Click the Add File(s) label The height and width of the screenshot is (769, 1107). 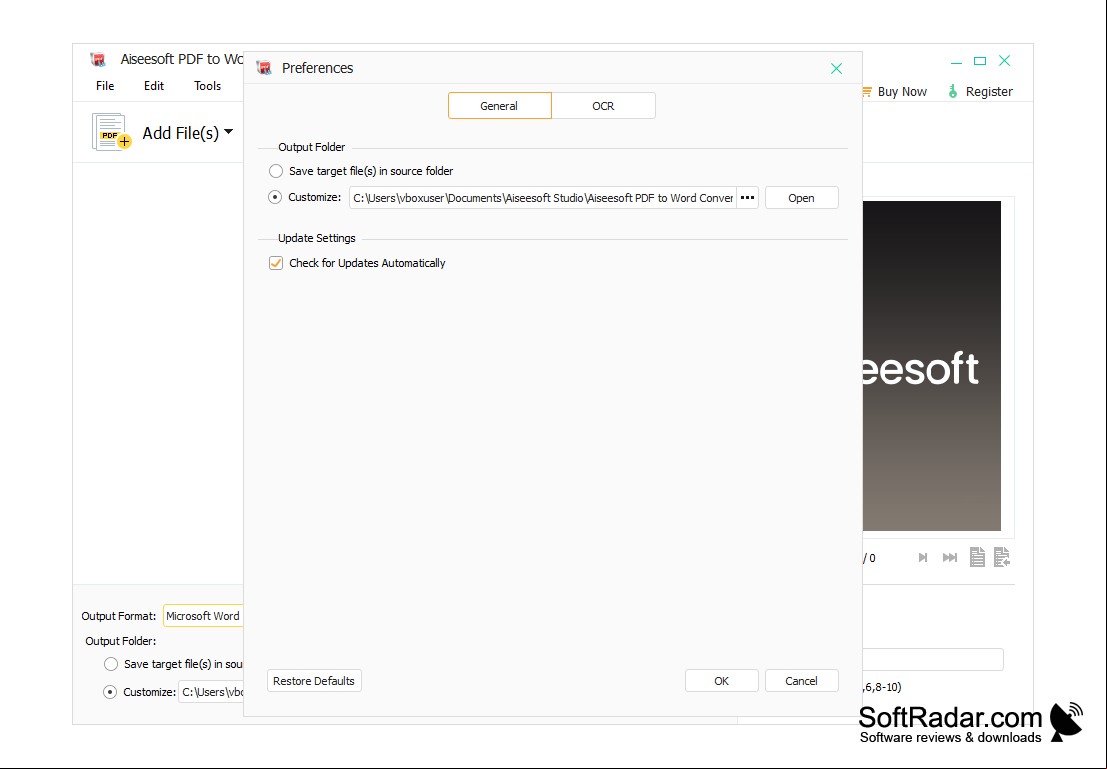pyautogui.click(x=181, y=133)
